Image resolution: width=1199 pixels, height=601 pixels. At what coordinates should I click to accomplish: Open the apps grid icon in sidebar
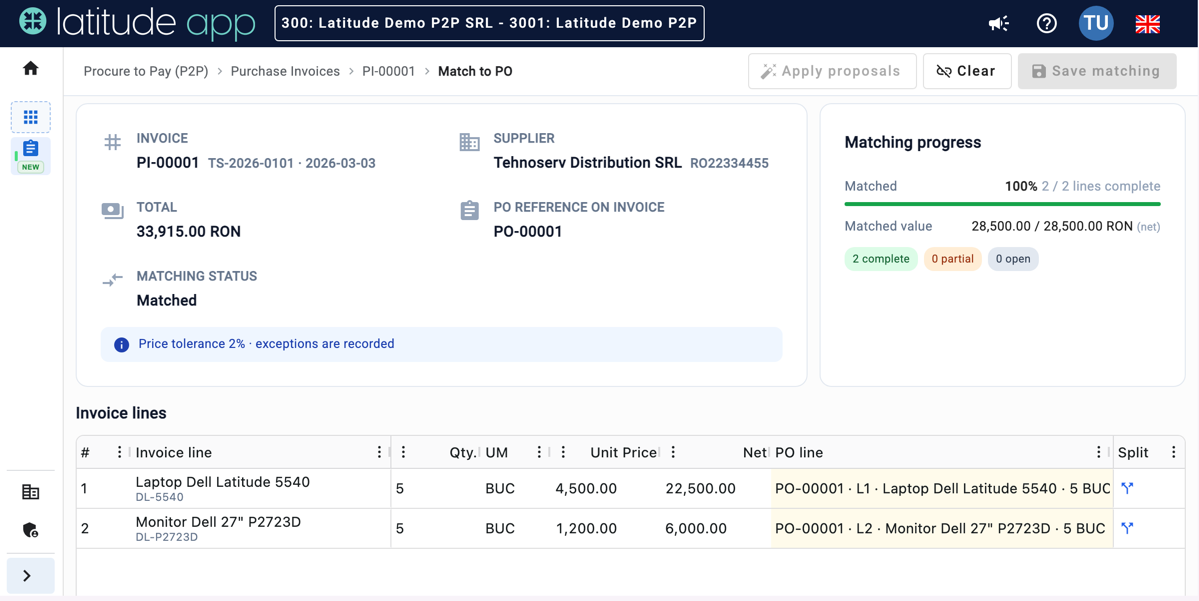[x=31, y=117]
